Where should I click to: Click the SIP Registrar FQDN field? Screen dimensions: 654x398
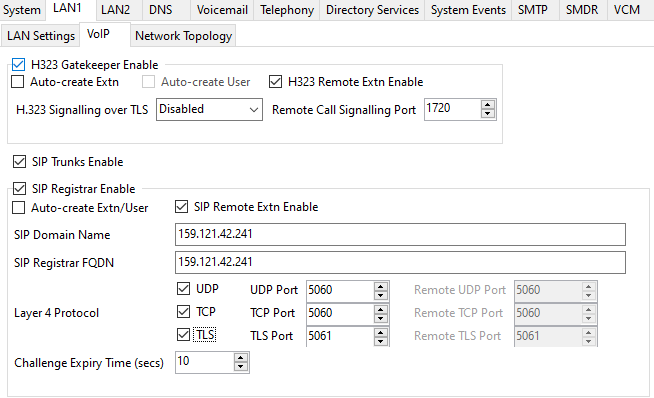(400, 262)
